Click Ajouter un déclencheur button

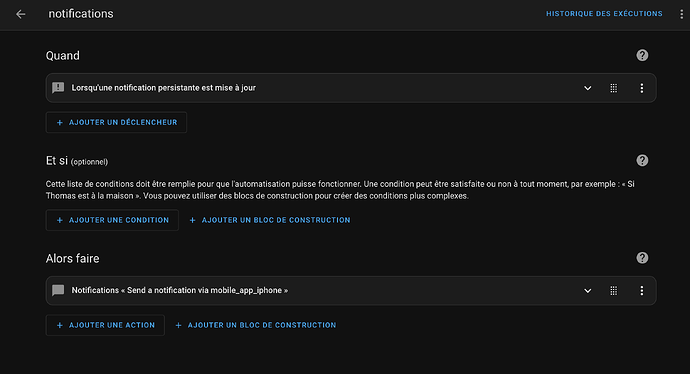click(116, 122)
